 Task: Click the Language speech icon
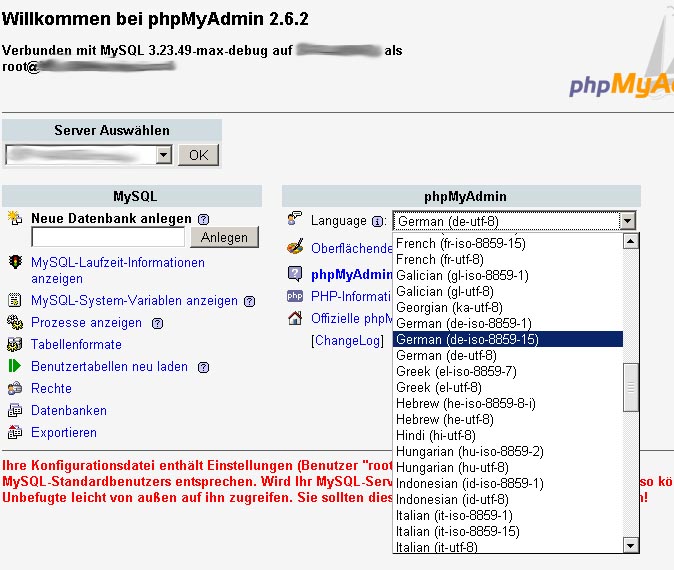click(x=295, y=218)
